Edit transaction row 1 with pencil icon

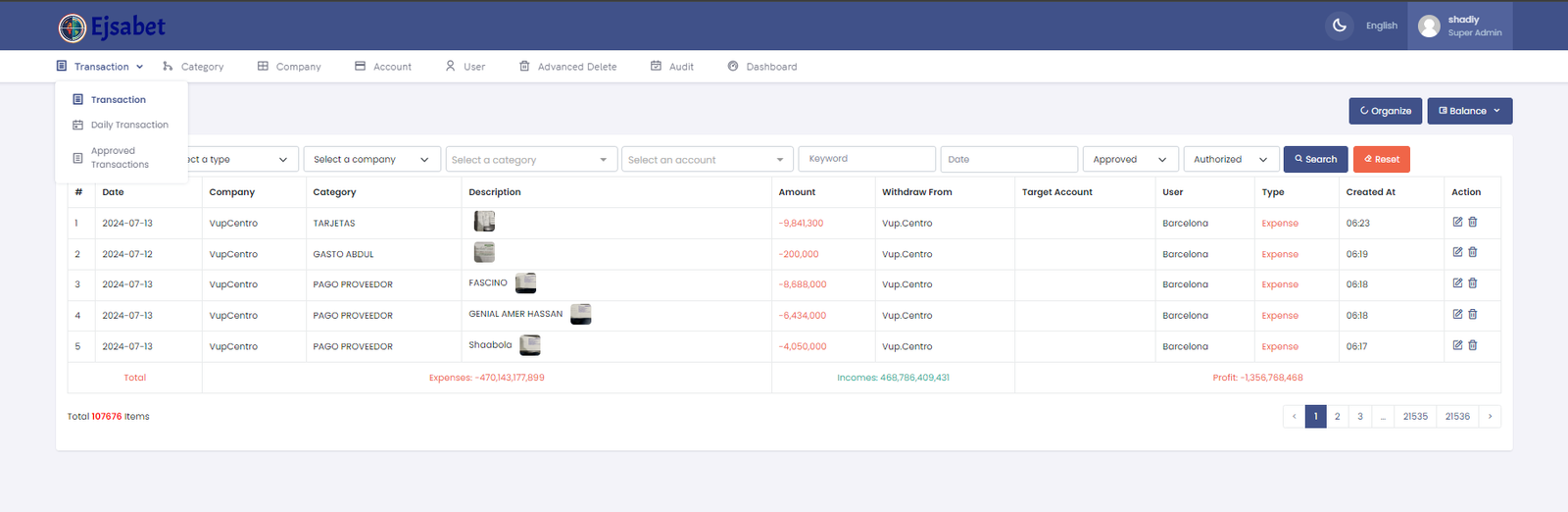(x=1457, y=222)
